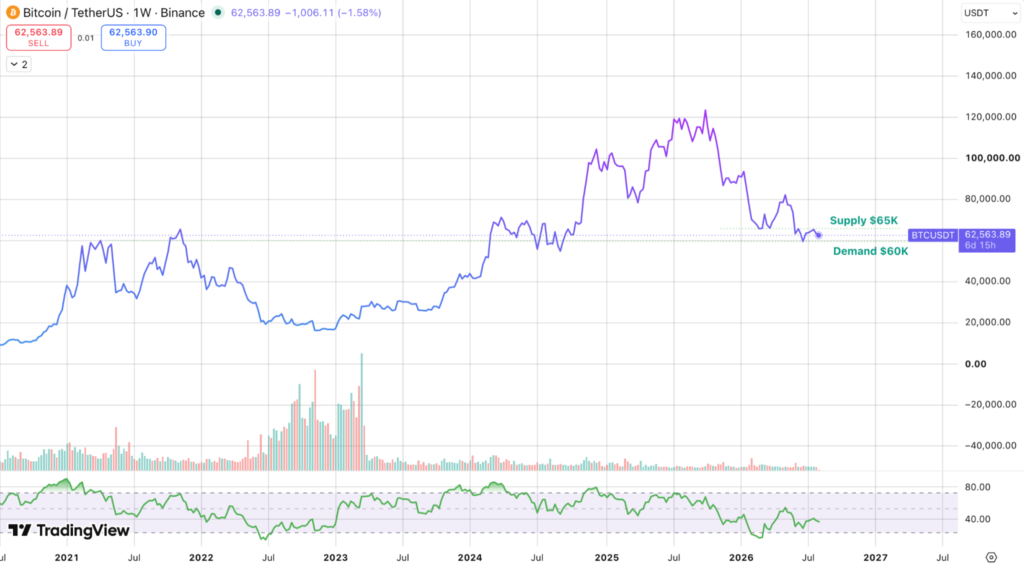Click the 2022 label on time axis
The height and width of the screenshot is (567, 1024).
tap(201, 557)
